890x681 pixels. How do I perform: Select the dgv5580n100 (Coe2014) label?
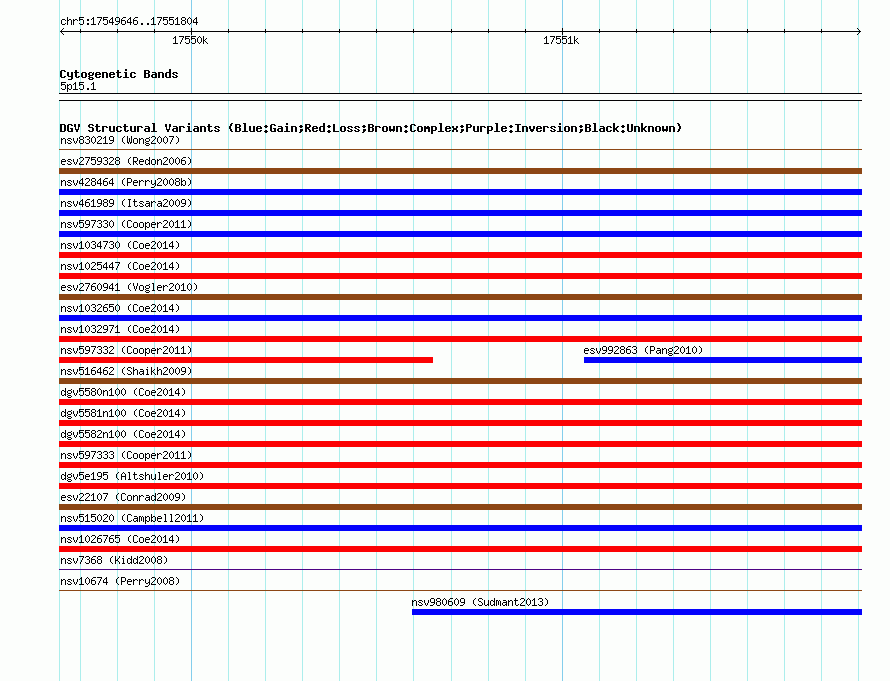pyautogui.click(x=123, y=392)
